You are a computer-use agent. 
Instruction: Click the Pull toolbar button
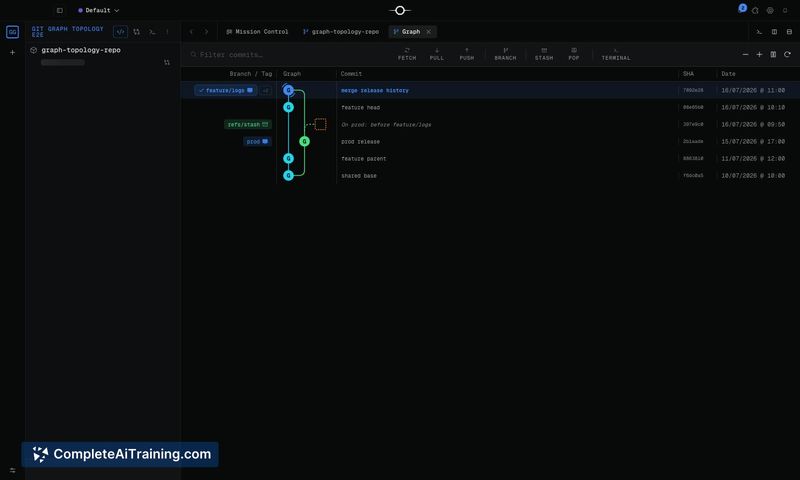[x=437, y=54]
